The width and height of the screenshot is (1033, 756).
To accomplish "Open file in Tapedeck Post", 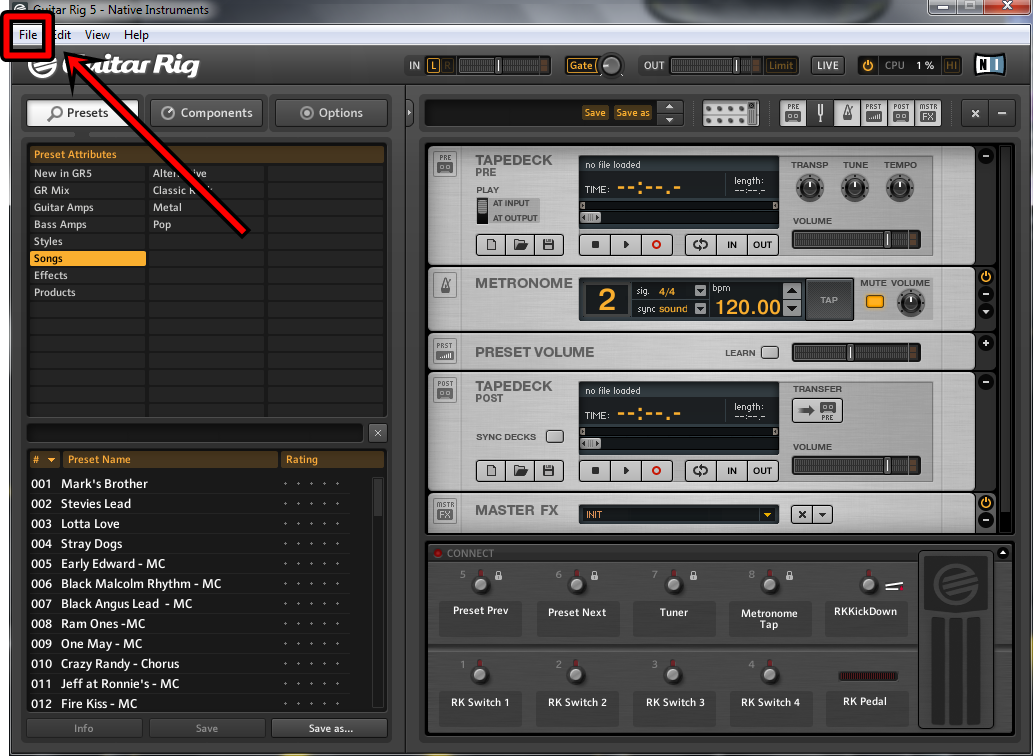I will (x=520, y=471).
